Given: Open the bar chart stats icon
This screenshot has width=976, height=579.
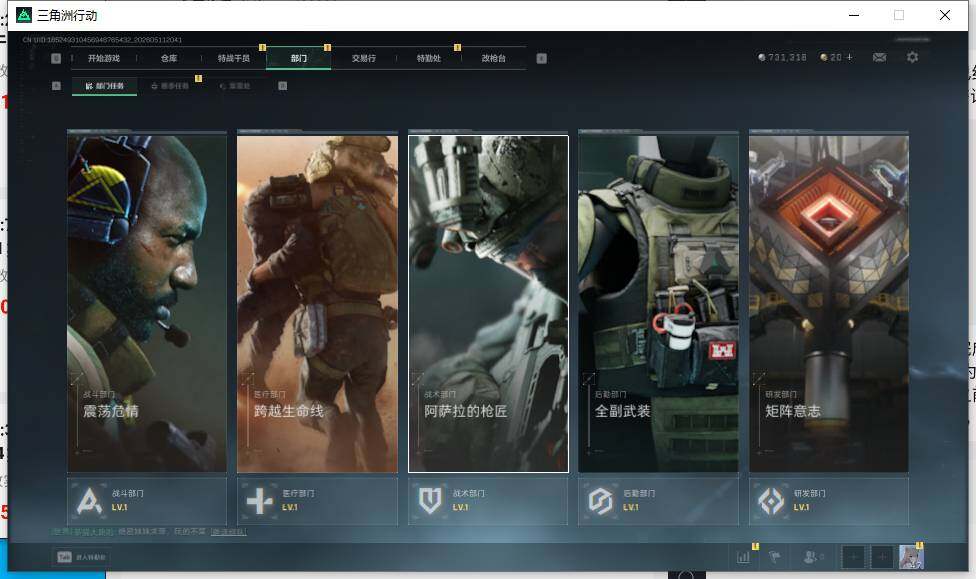Looking at the screenshot, I should pos(744,557).
